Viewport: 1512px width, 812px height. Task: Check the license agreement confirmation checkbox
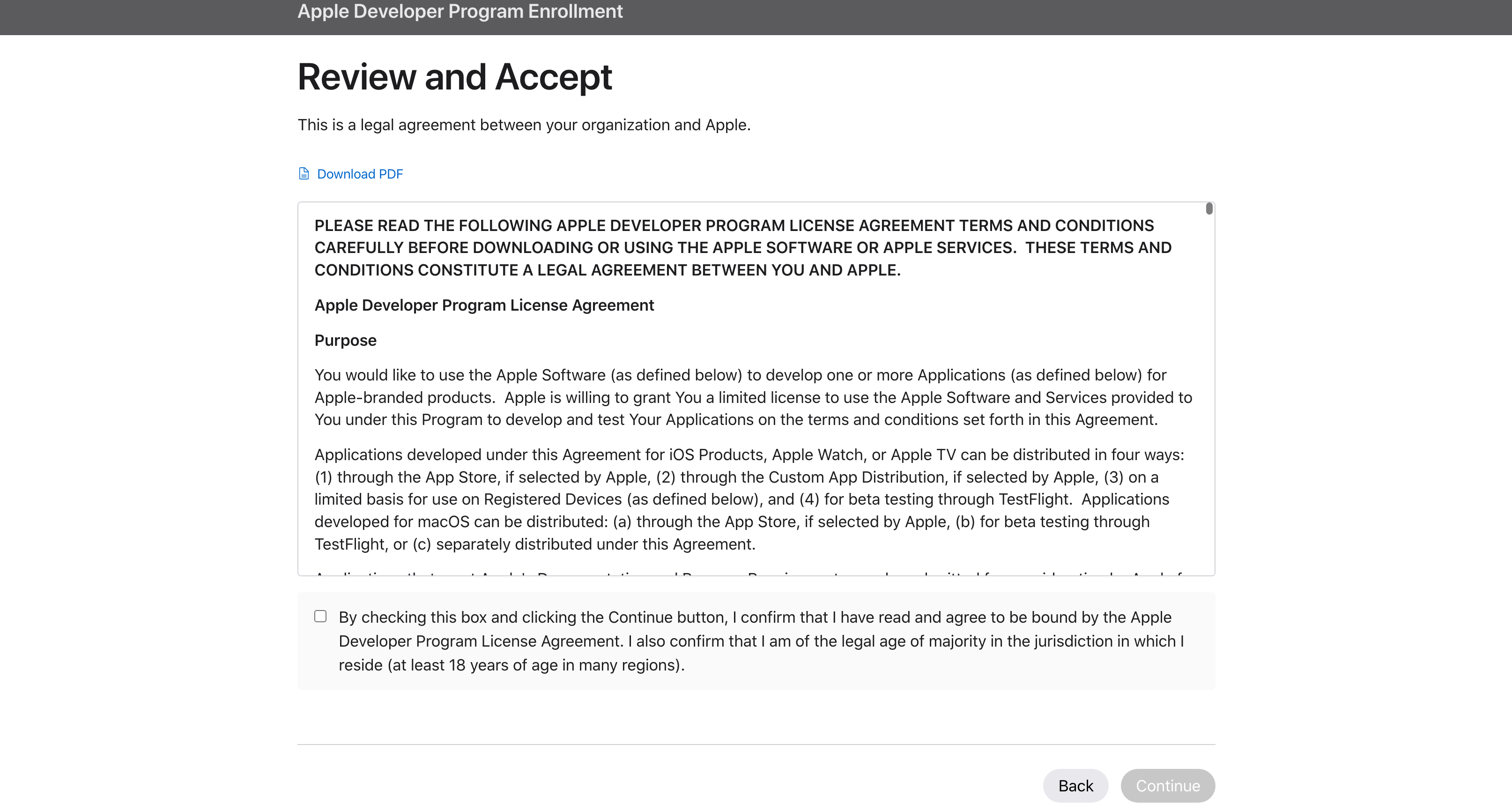point(320,617)
